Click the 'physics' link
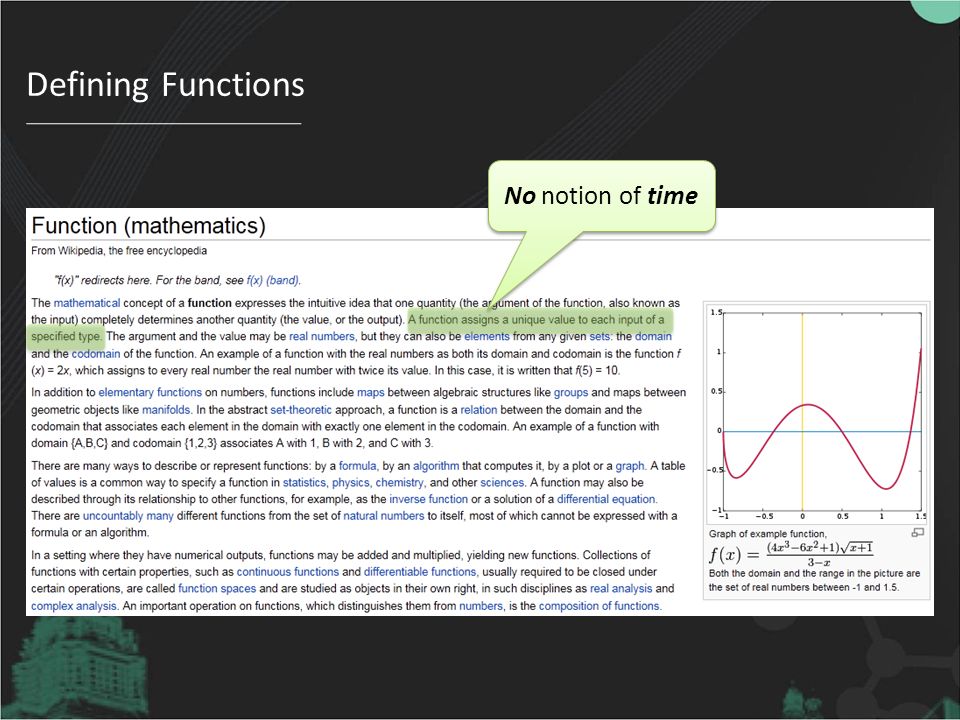The height and width of the screenshot is (720, 960). [351, 482]
